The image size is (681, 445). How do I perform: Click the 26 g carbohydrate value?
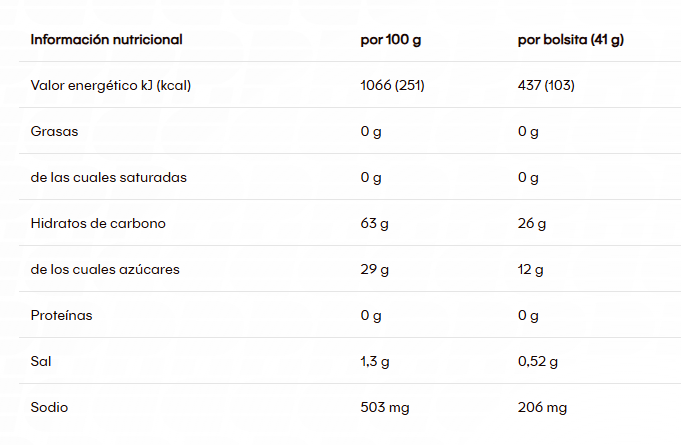click(532, 223)
